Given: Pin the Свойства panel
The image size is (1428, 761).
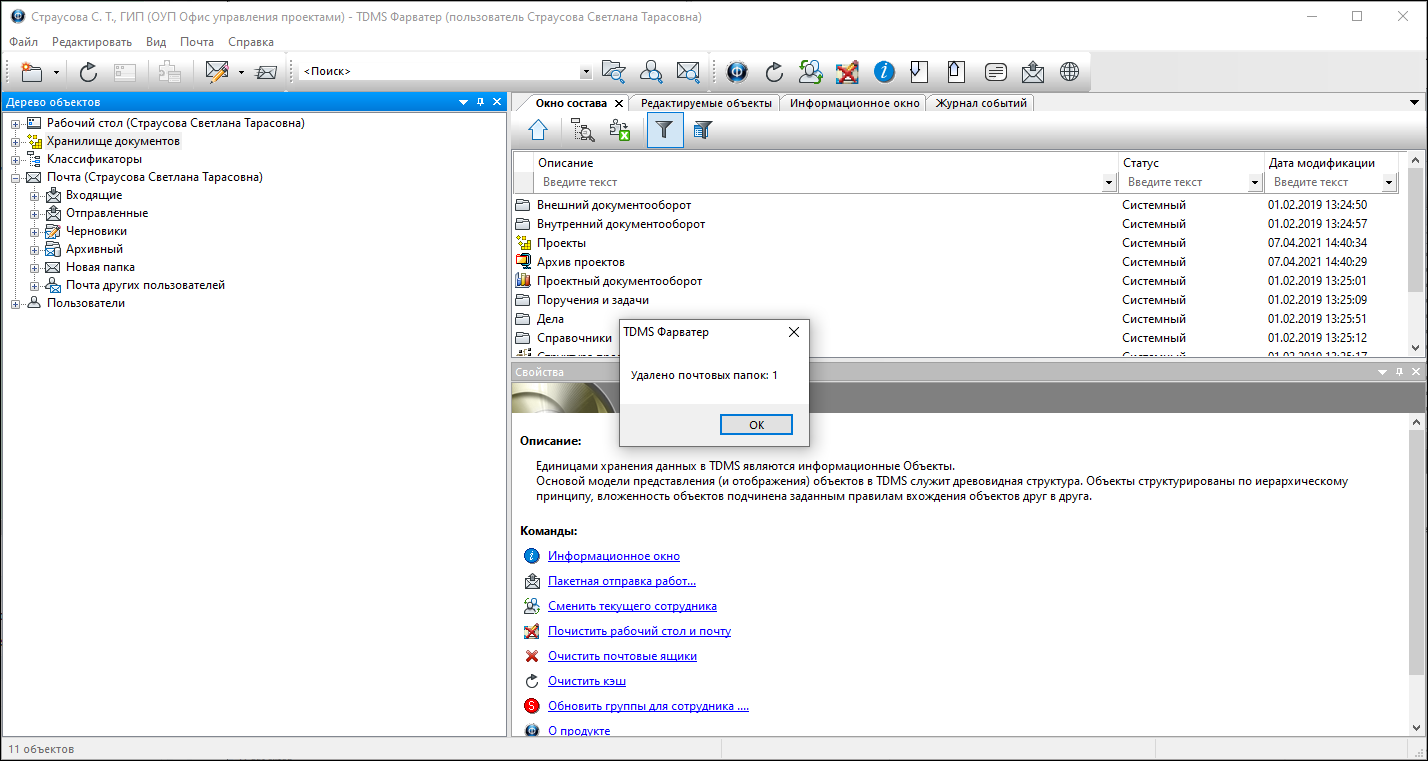Looking at the screenshot, I should [1400, 372].
